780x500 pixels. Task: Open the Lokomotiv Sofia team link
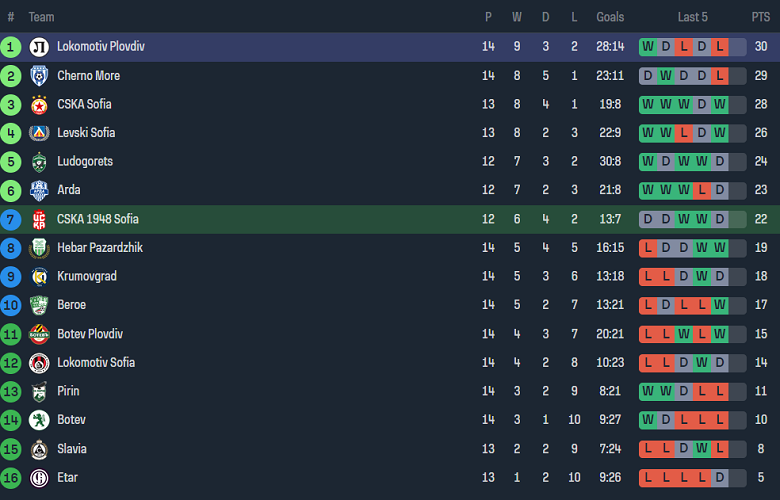coord(96,363)
